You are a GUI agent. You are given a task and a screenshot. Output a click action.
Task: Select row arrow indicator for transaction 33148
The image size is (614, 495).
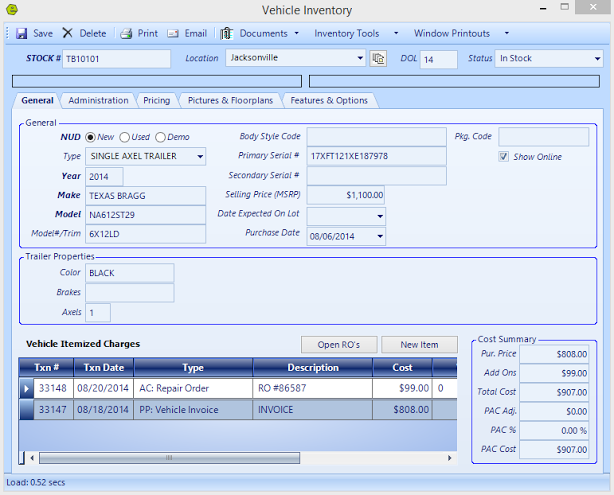coord(27,388)
